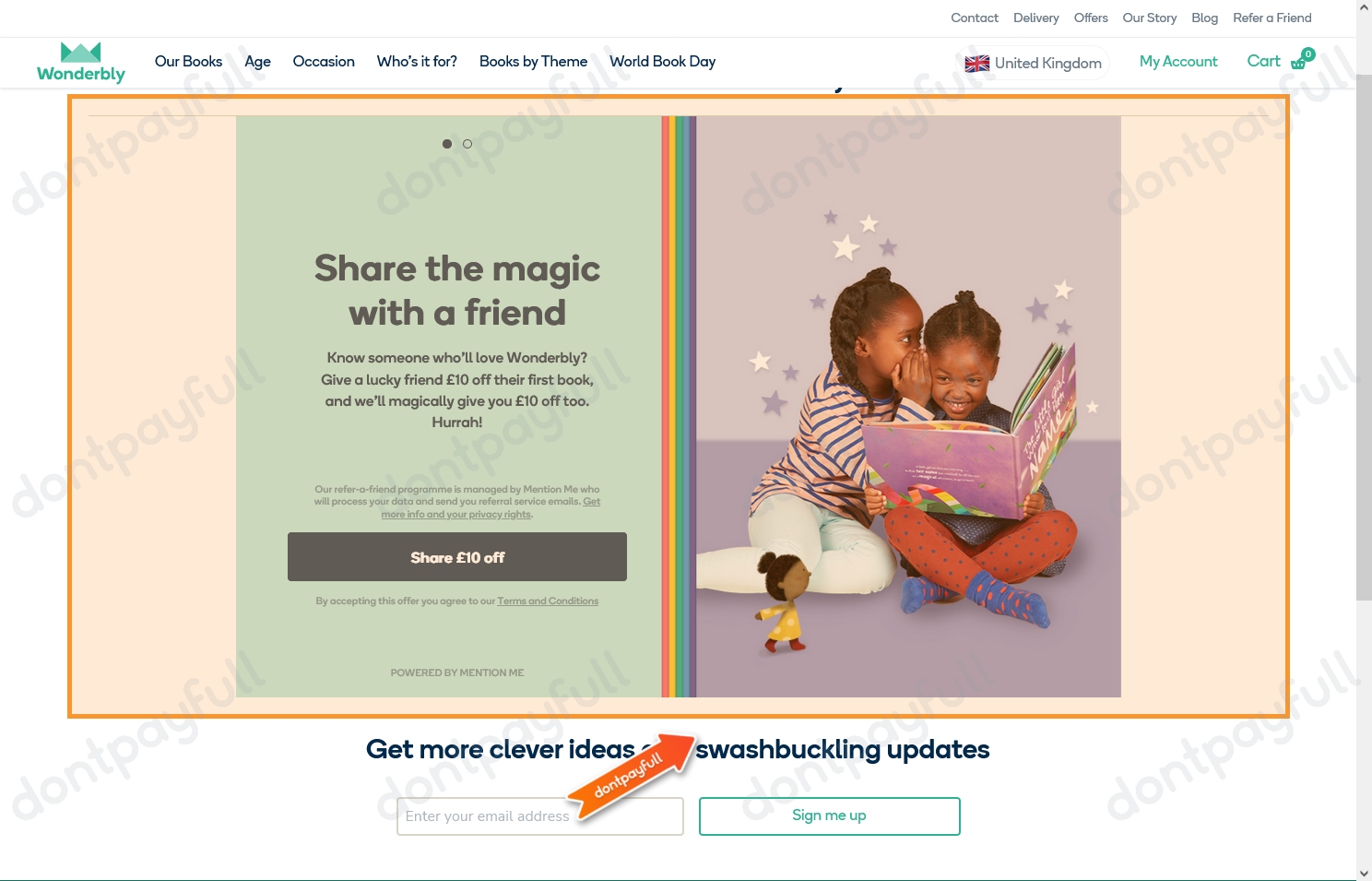
Task: Open the cart basket icon
Action: [x=1299, y=62]
